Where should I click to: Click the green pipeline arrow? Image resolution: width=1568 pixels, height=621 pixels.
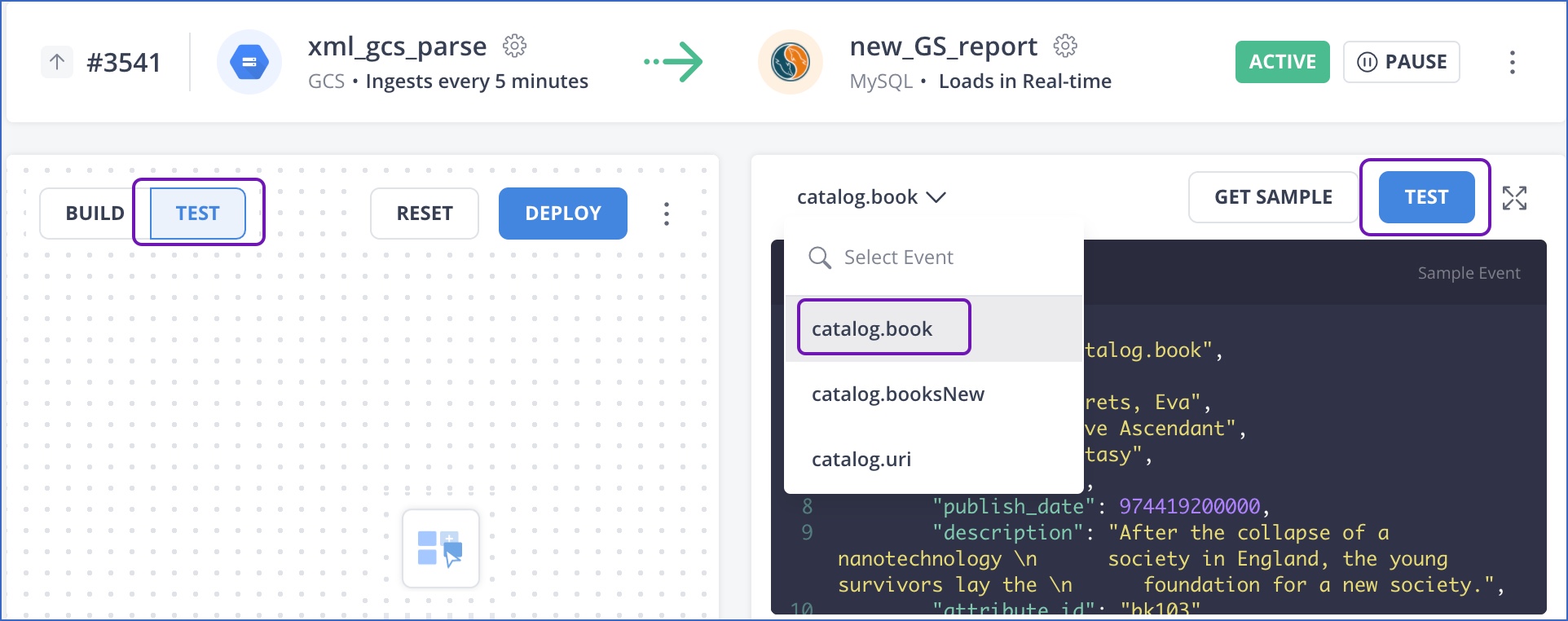673,62
